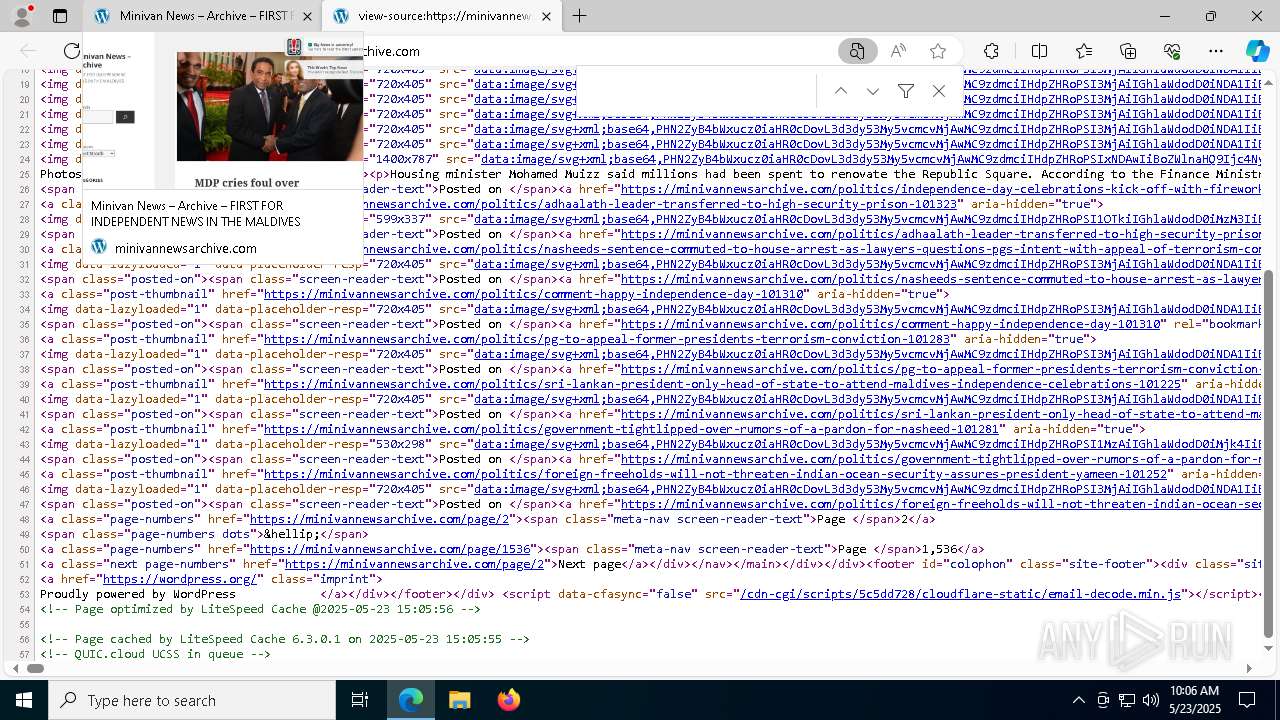Open the Collections icon

click(1128, 51)
